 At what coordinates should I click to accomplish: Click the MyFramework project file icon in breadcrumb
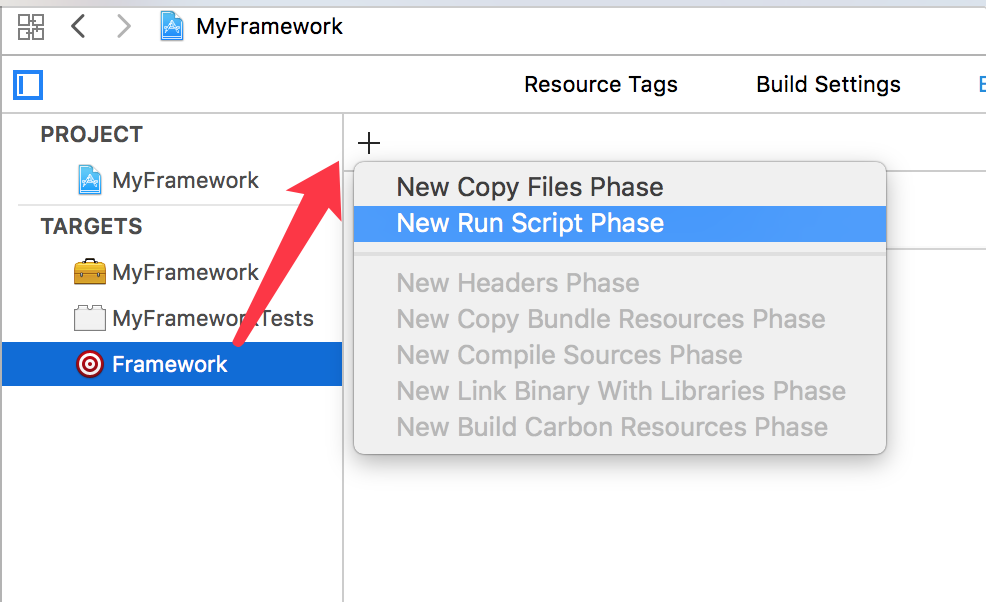174,26
